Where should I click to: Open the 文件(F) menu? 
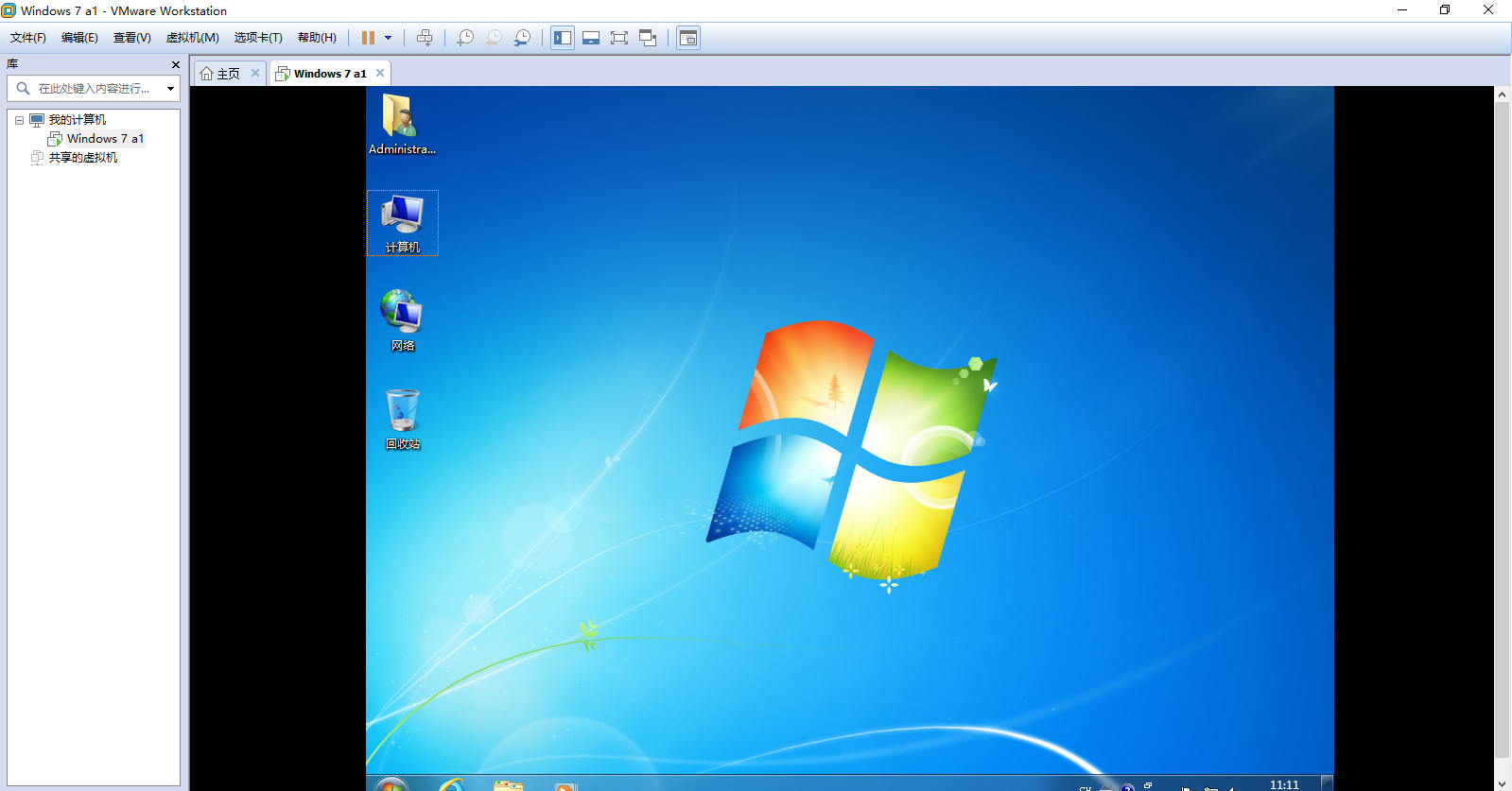coord(28,38)
